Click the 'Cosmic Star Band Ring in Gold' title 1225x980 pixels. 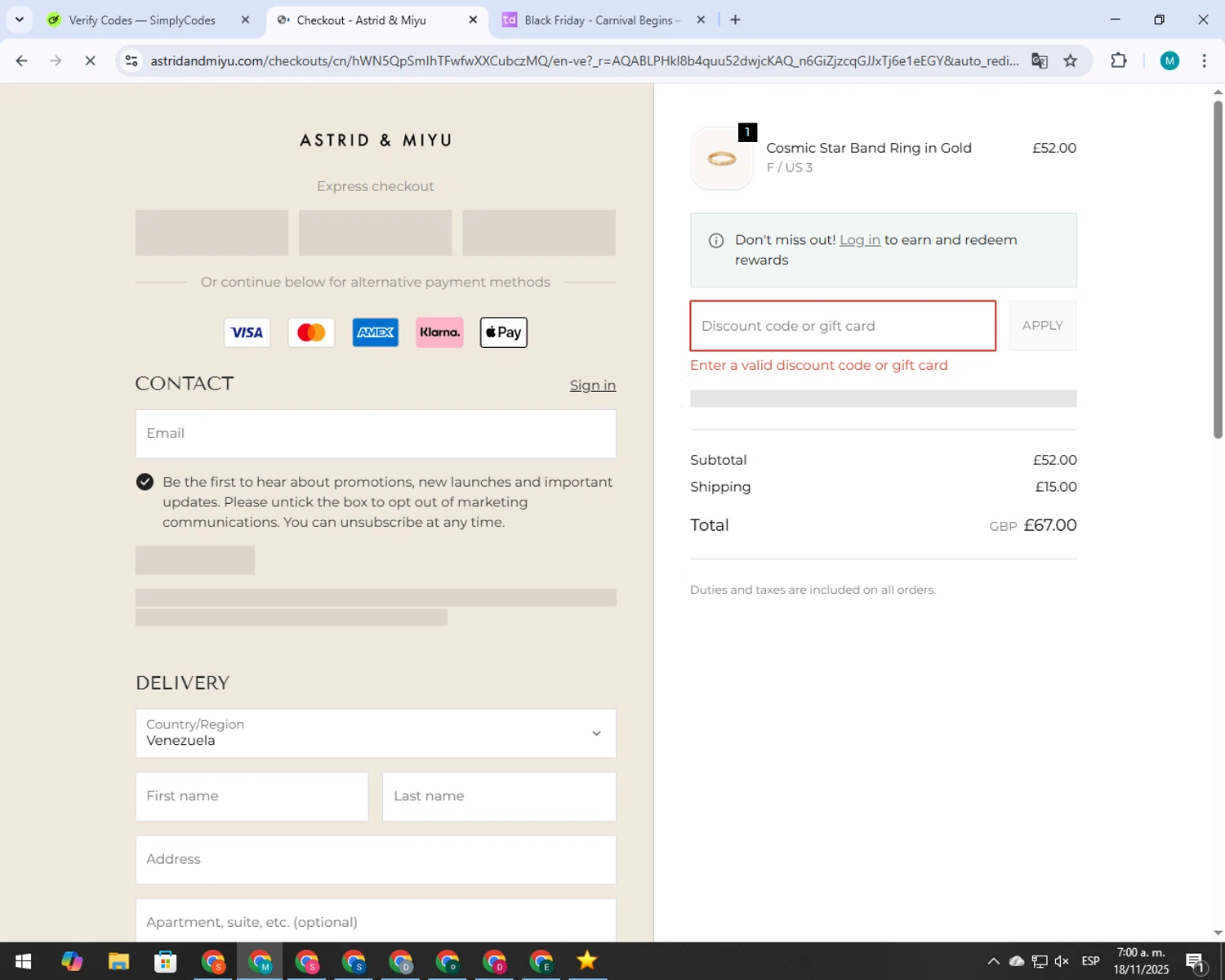coord(869,148)
